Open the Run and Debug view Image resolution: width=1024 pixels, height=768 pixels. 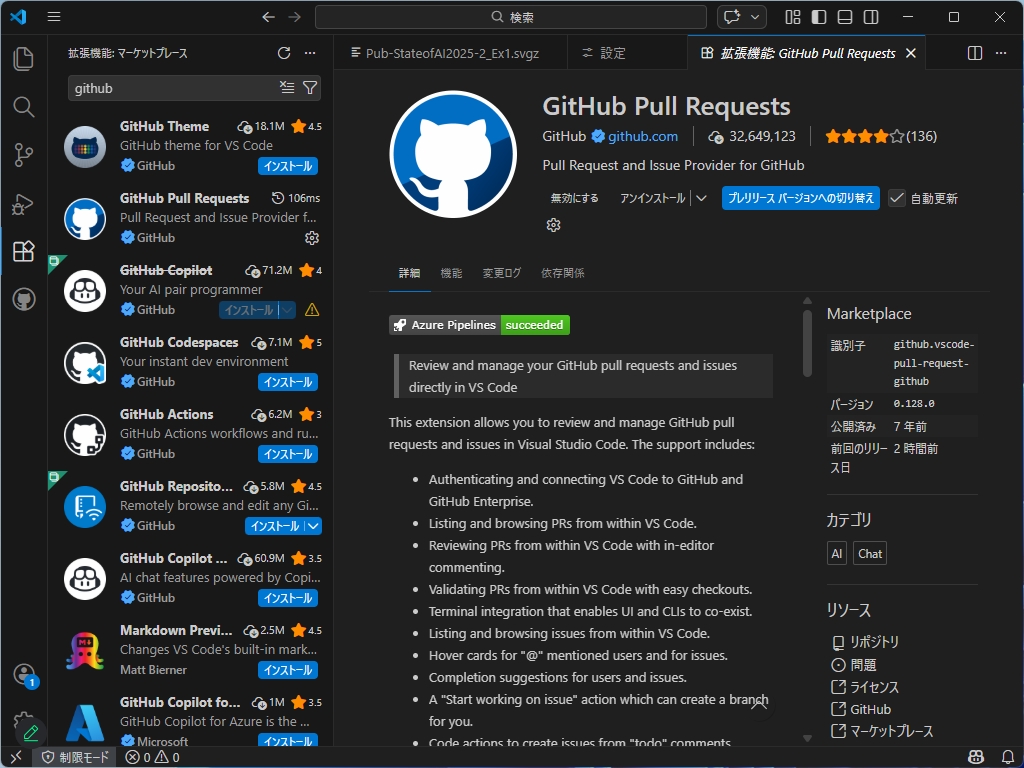click(24, 203)
